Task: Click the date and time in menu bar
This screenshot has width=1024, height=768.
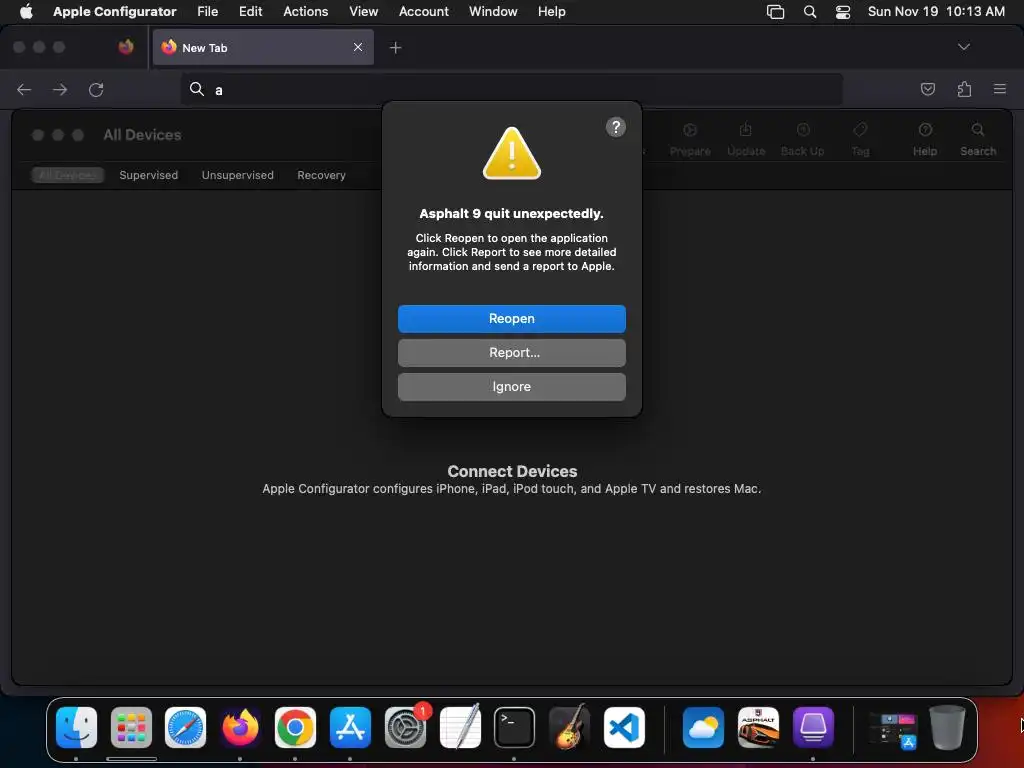Action: pyautogui.click(x=936, y=11)
